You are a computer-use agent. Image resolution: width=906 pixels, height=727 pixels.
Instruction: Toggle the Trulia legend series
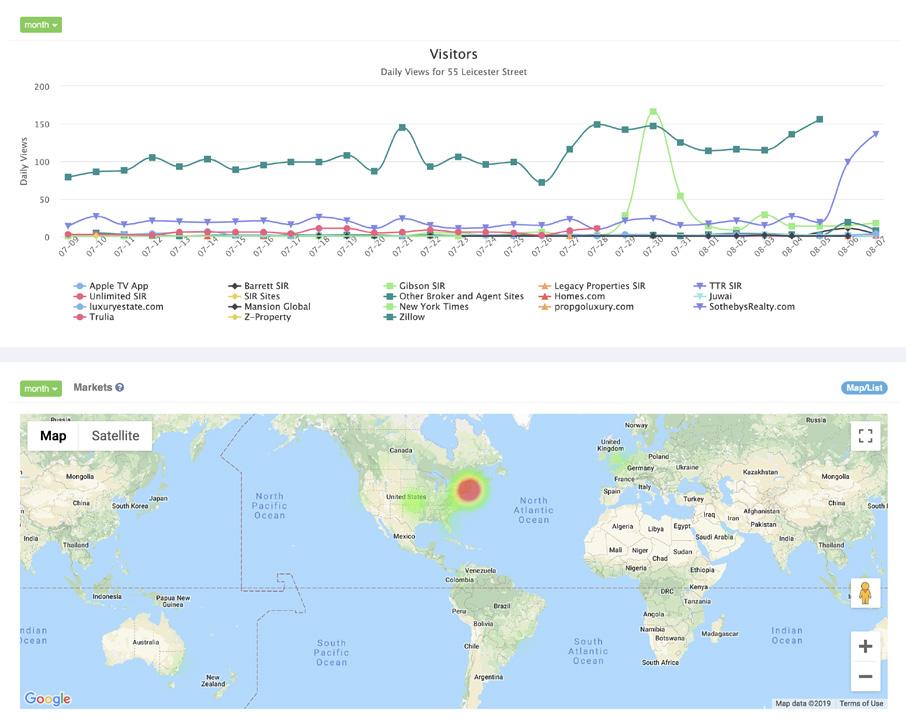point(94,317)
